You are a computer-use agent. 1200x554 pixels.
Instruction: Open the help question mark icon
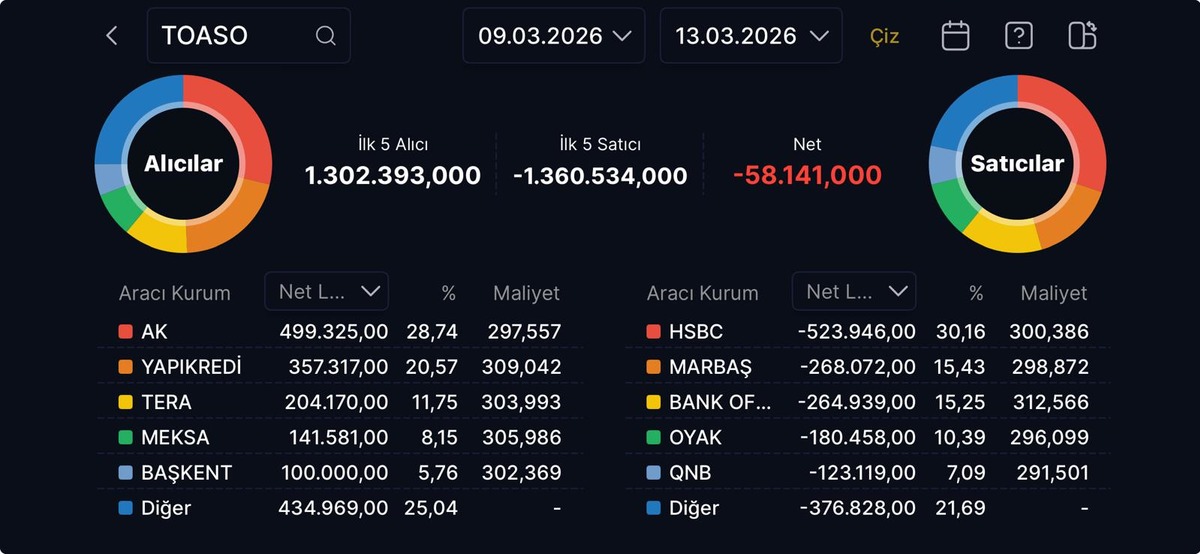click(x=1018, y=36)
